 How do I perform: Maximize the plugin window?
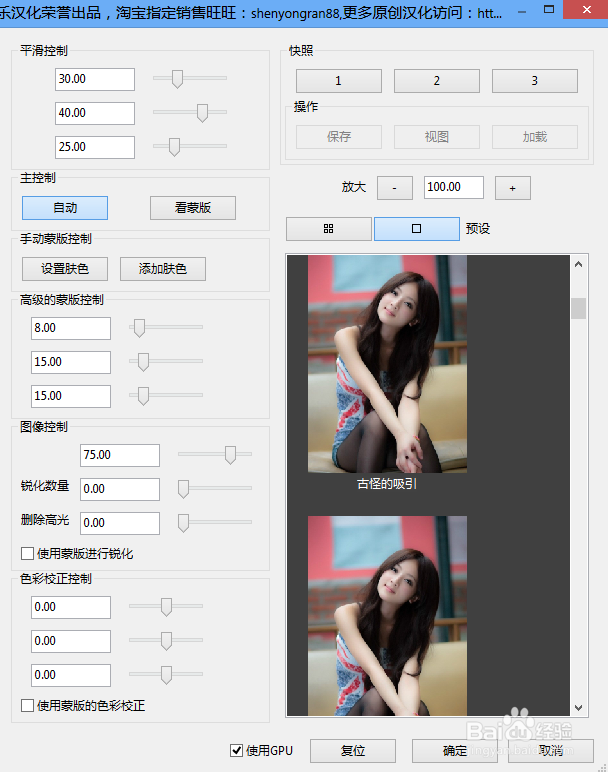coord(549,10)
